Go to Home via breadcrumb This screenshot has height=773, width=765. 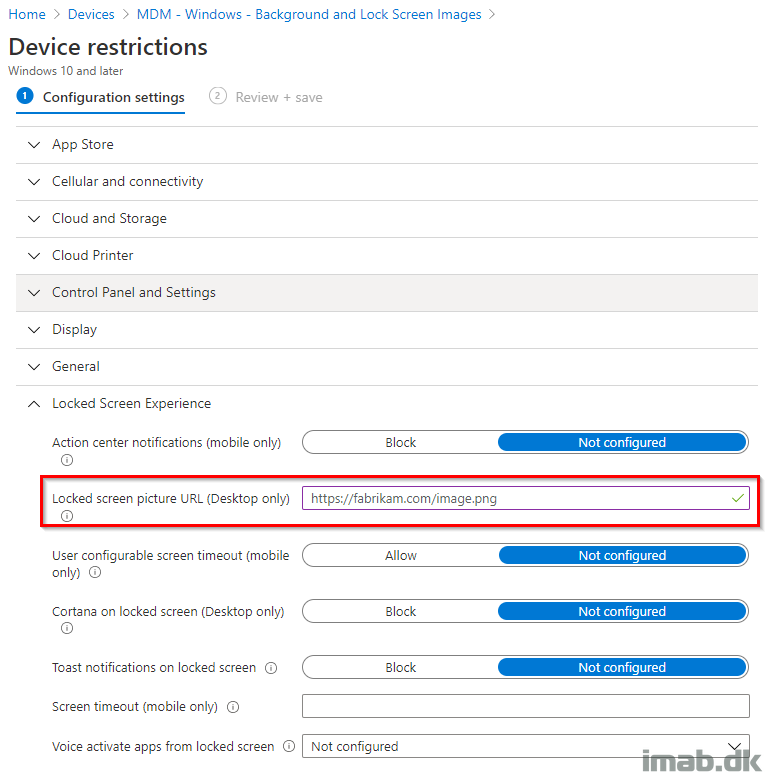click(x=27, y=14)
